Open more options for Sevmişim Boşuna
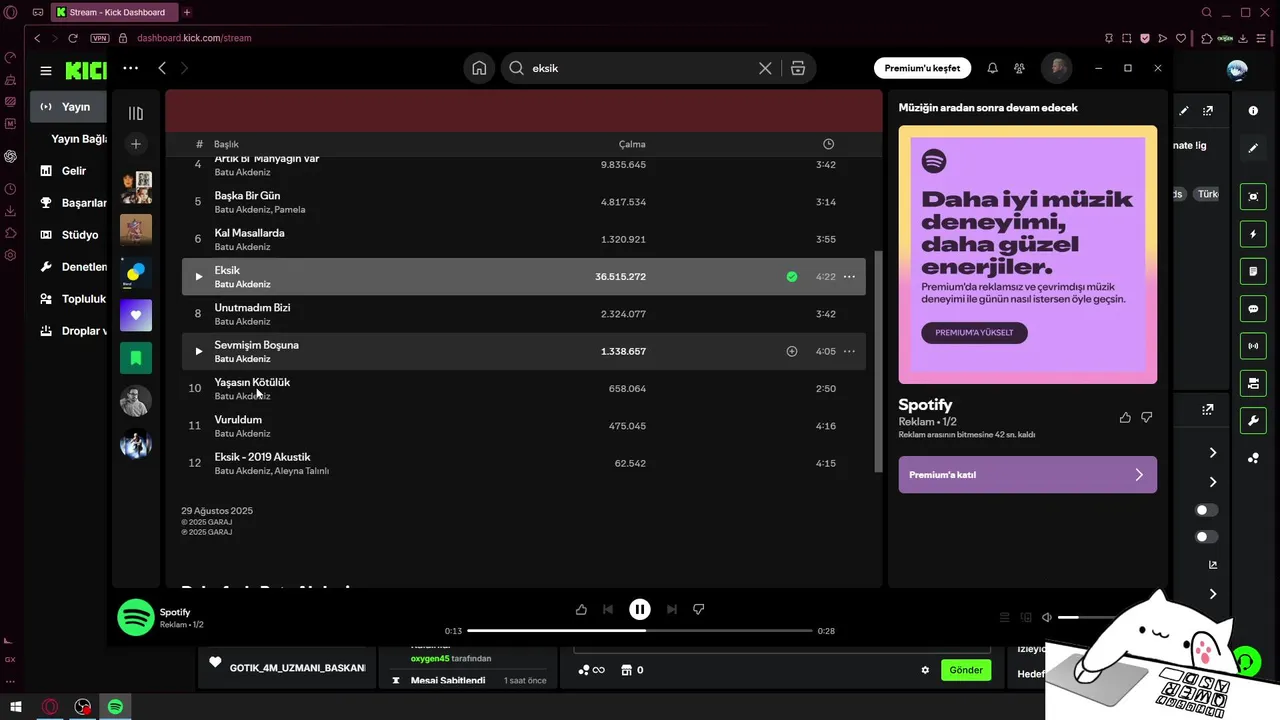The width and height of the screenshot is (1280, 720). pyautogui.click(x=849, y=351)
